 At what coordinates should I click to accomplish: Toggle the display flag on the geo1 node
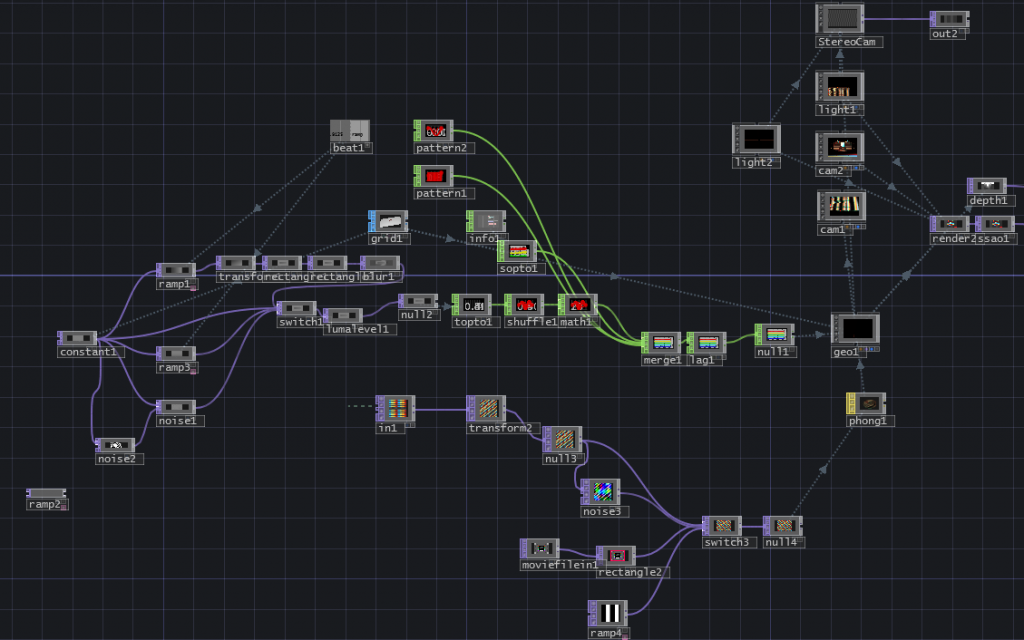(872, 349)
